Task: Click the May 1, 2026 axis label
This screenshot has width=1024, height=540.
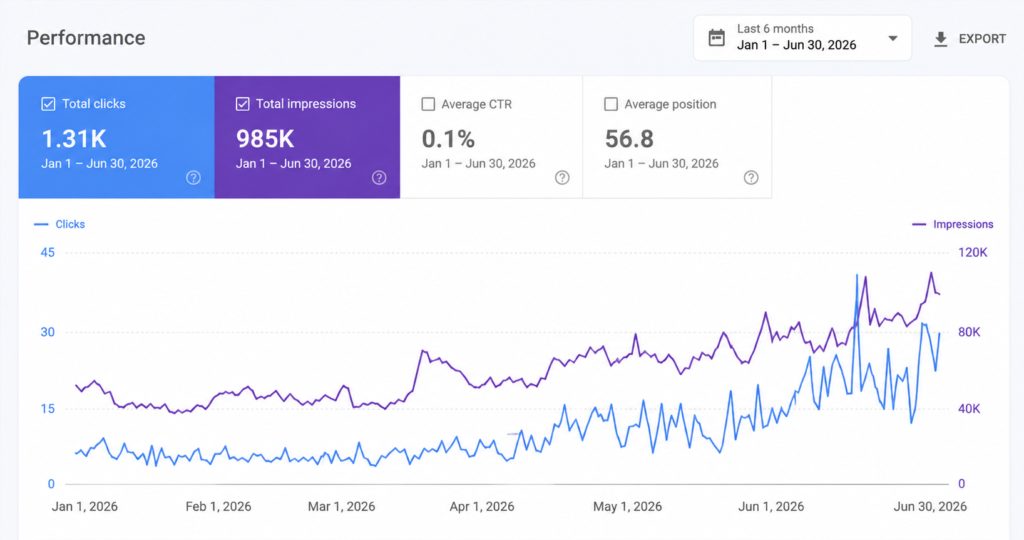Action: pos(628,507)
